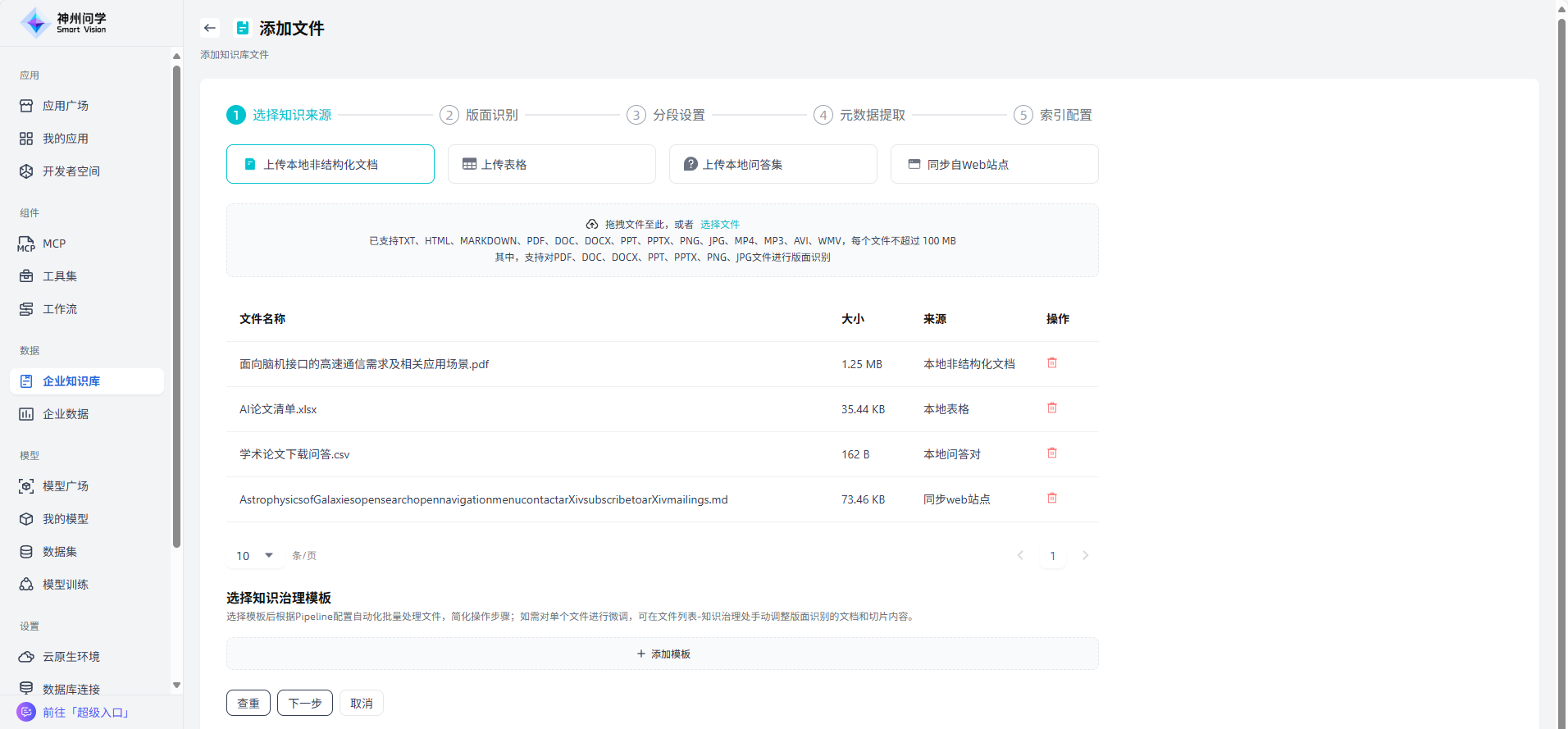Click the back arrow next to 添加文件
The image size is (1568, 729).
tap(210, 28)
